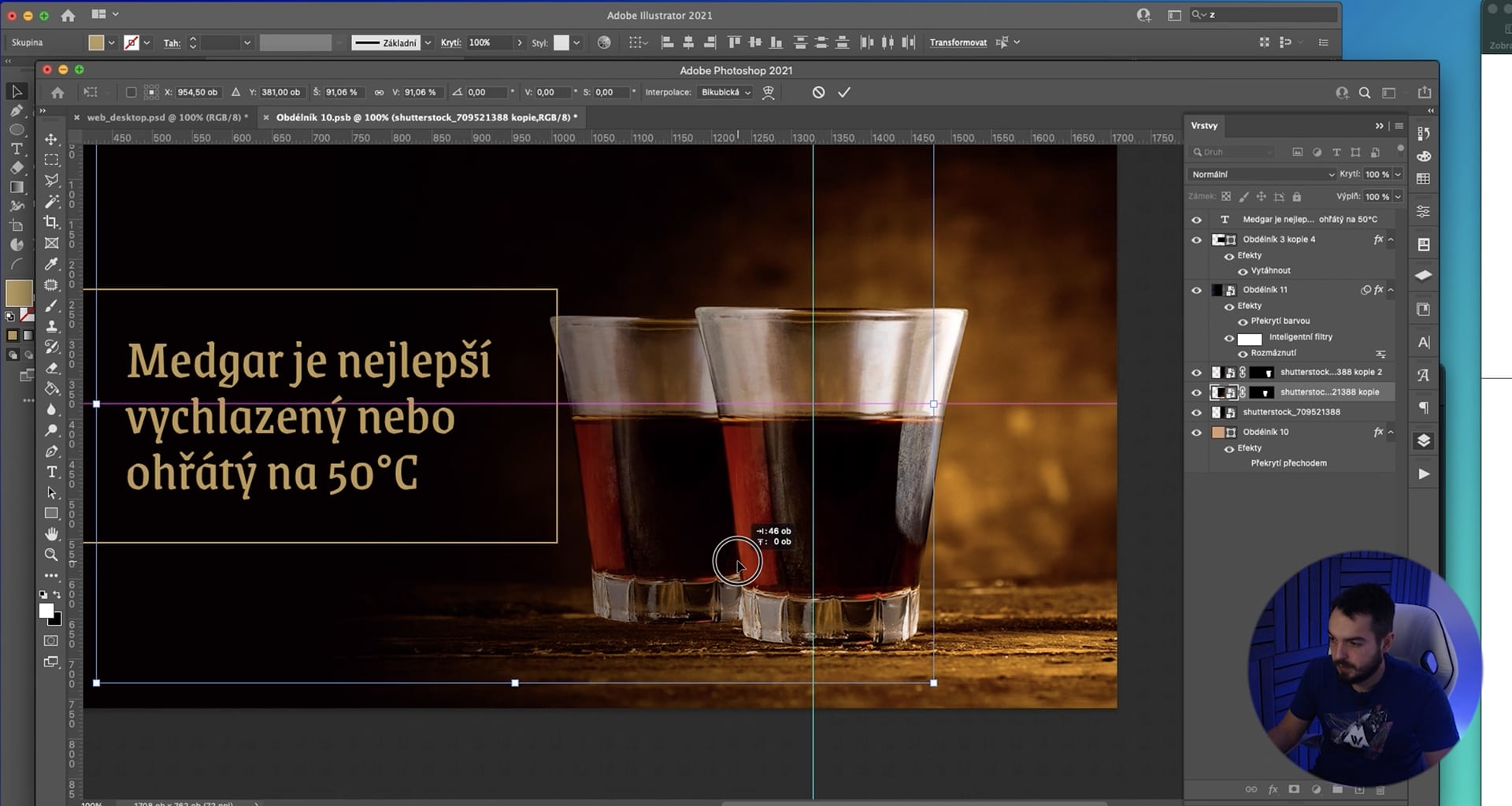Select the Blur drop tool
The height and width of the screenshot is (806, 1512).
51,410
